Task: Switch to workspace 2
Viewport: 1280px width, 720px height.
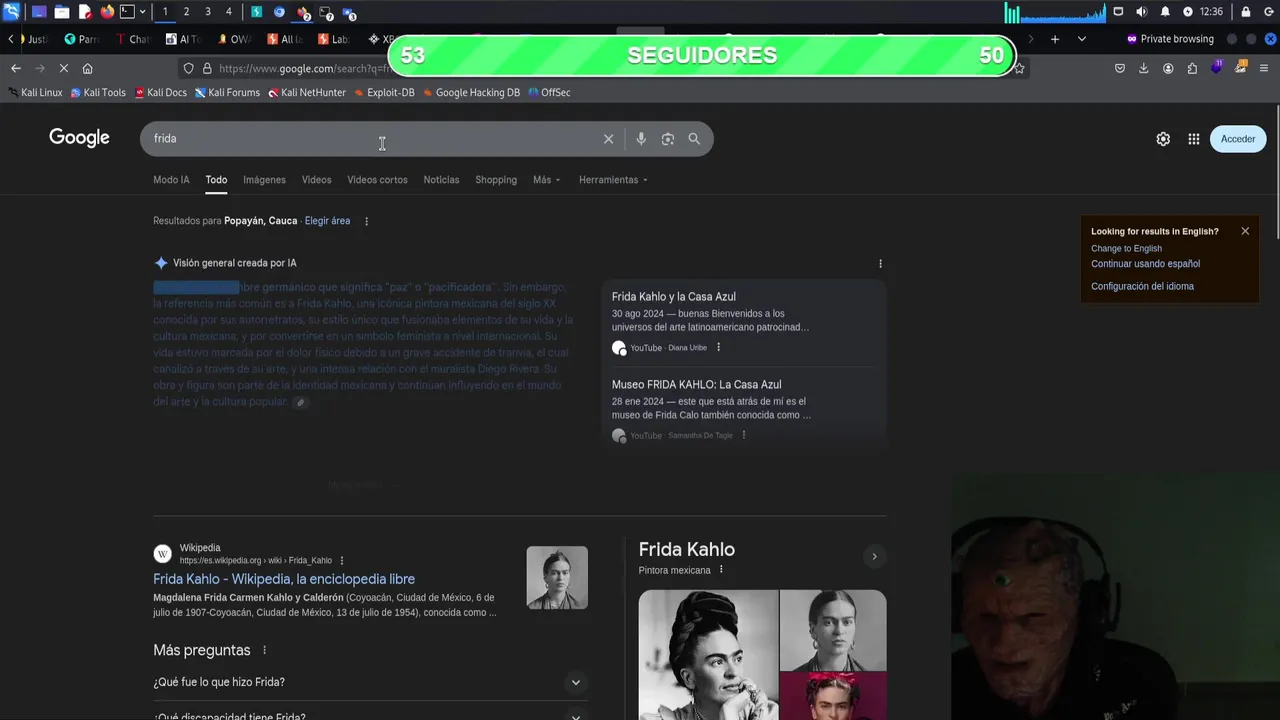Action: pos(186,12)
